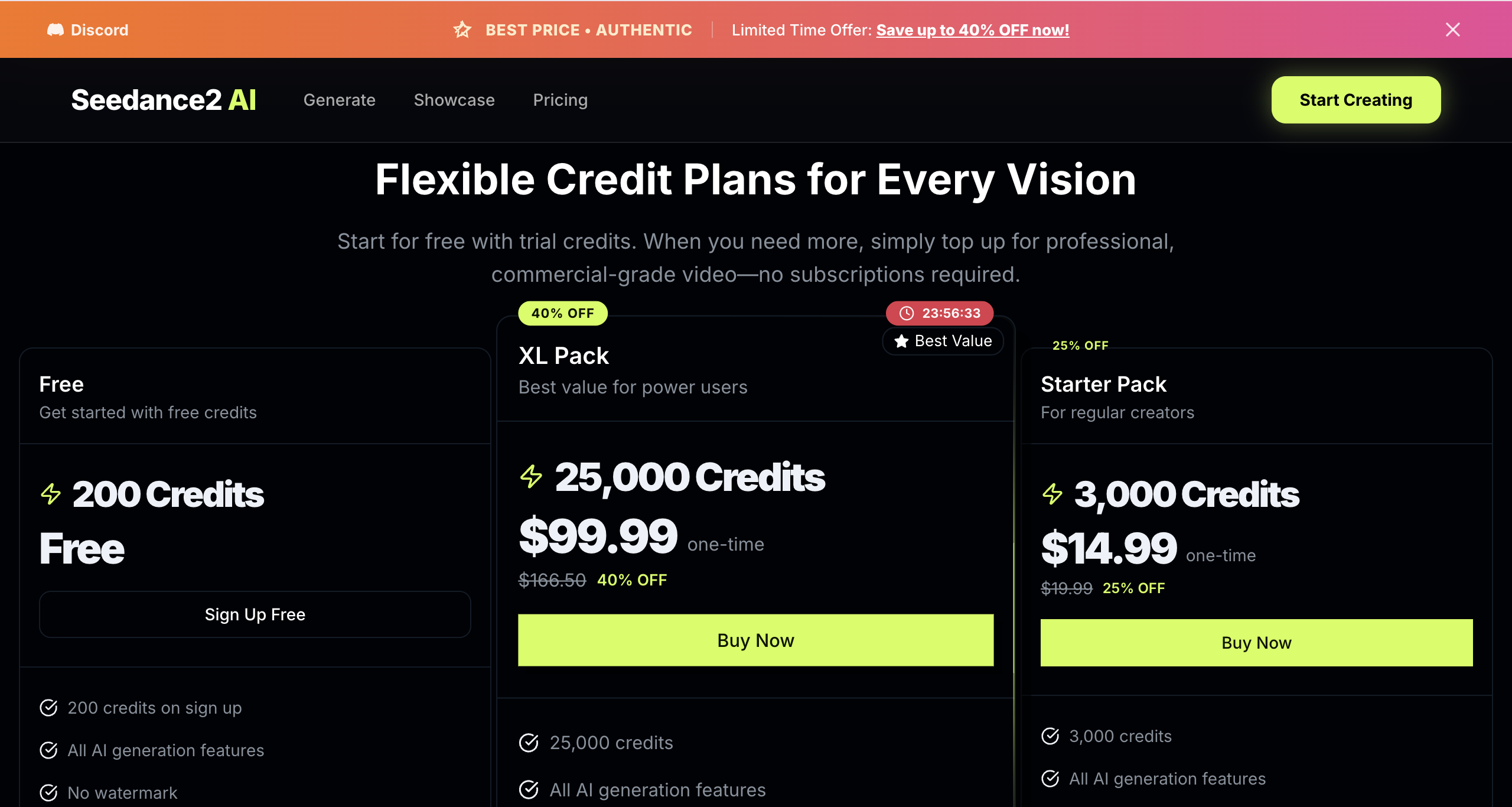Dismiss the promotional banner
The height and width of the screenshot is (807, 1512).
(x=1452, y=30)
